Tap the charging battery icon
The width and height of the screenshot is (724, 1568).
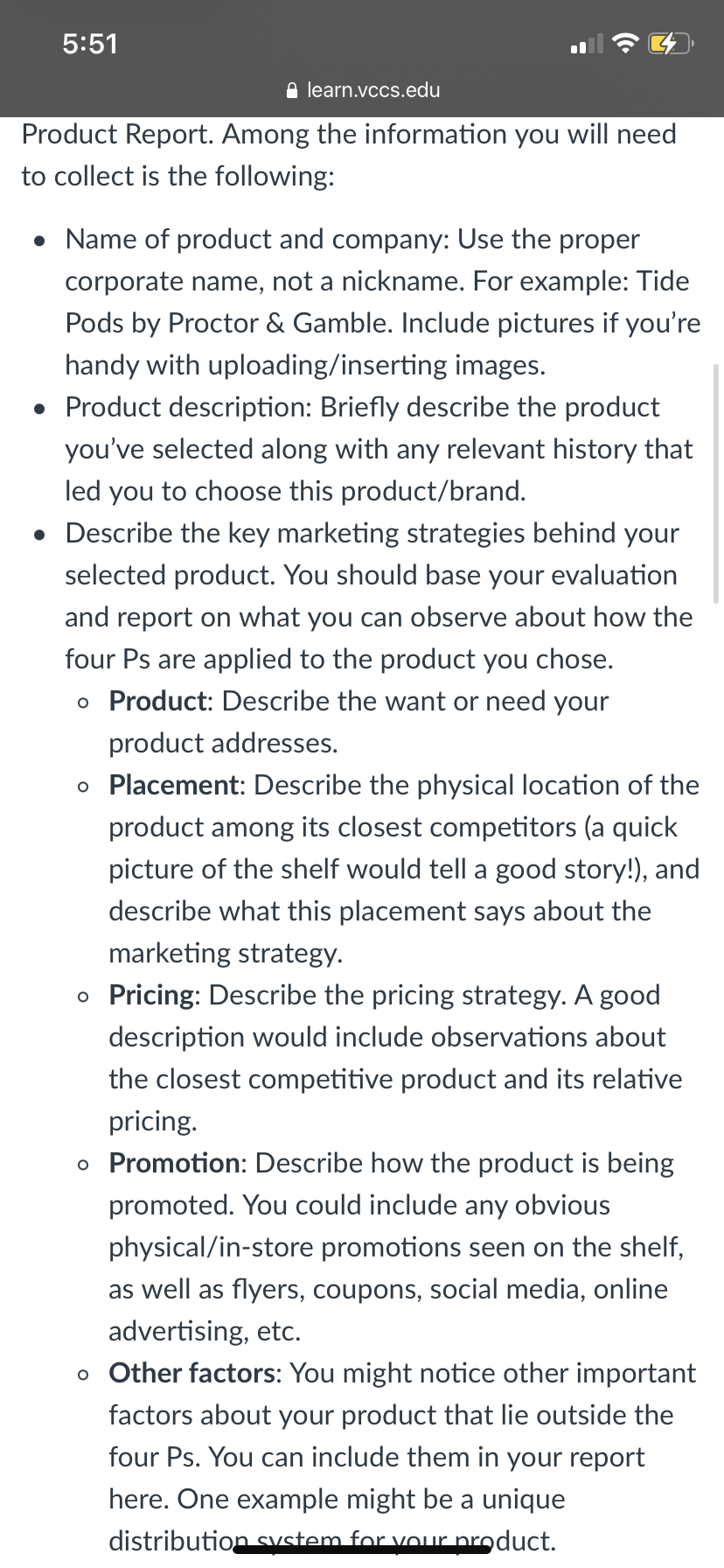pos(670,43)
